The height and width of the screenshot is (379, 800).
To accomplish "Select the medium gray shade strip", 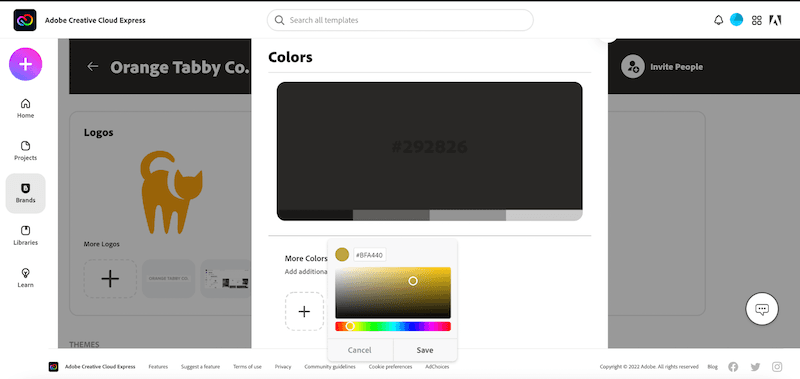I will [x=468, y=215].
